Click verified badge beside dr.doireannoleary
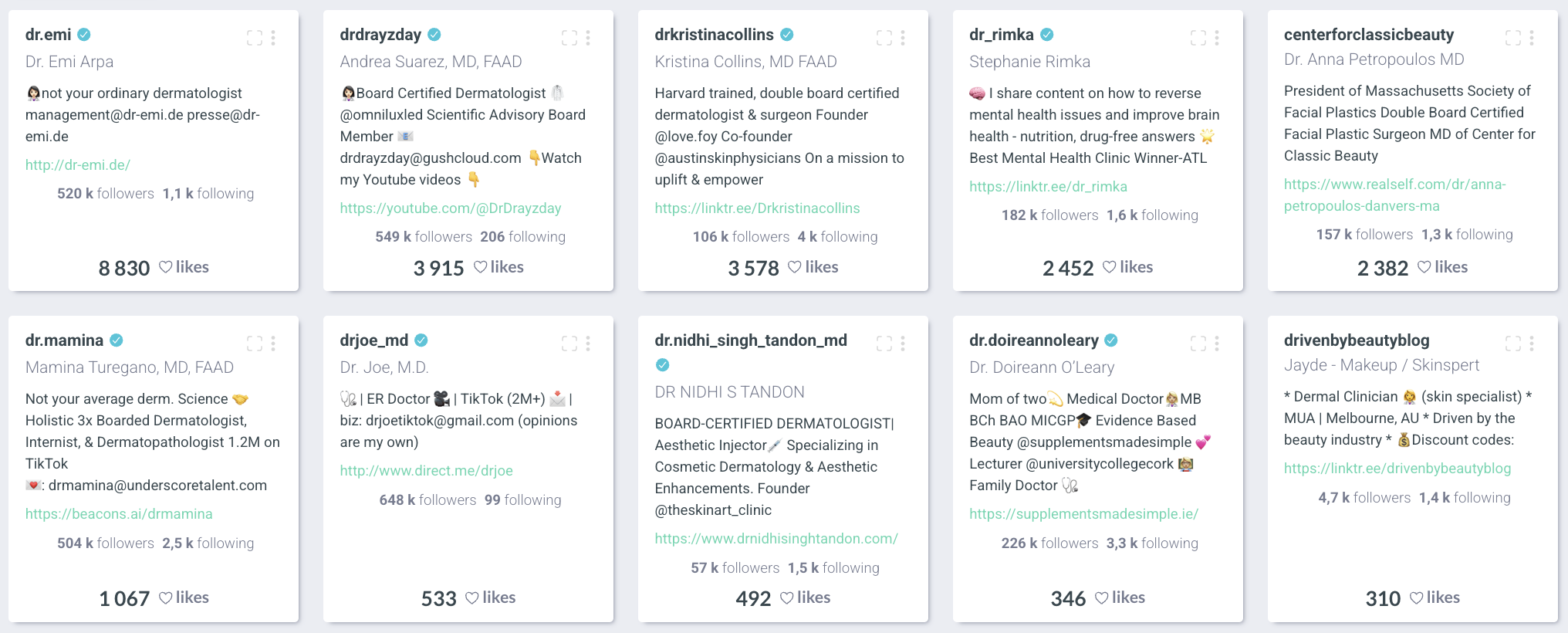The width and height of the screenshot is (1568, 633). (1111, 340)
